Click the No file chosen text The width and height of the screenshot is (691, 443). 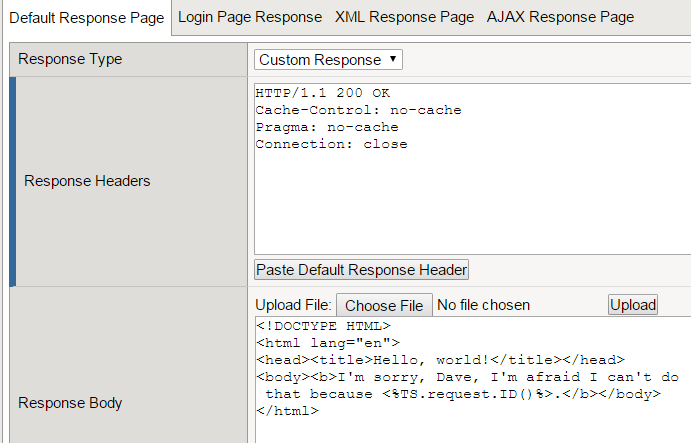click(x=484, y=305)
